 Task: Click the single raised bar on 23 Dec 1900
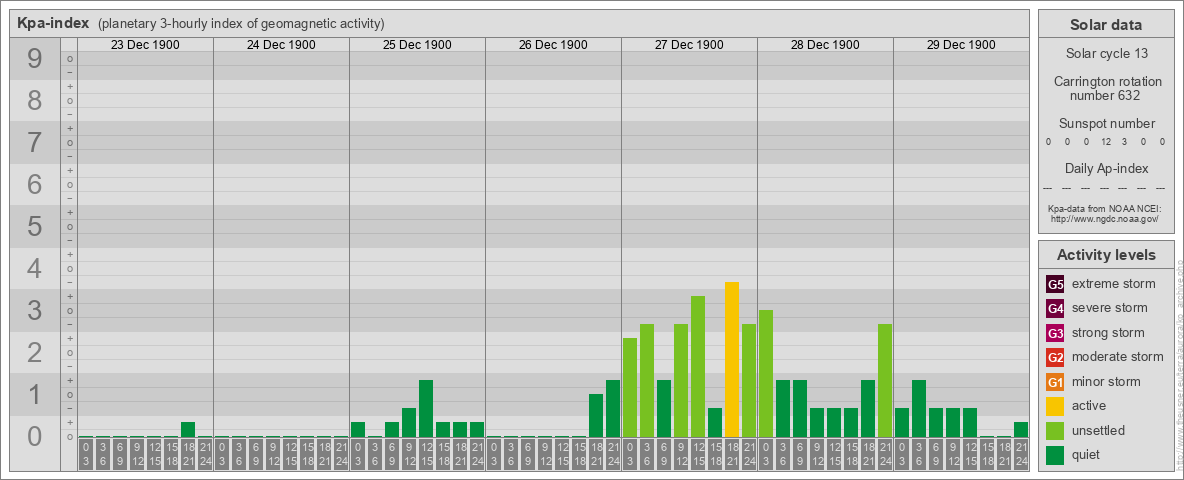pyautogui.click(x=188, y=429)
